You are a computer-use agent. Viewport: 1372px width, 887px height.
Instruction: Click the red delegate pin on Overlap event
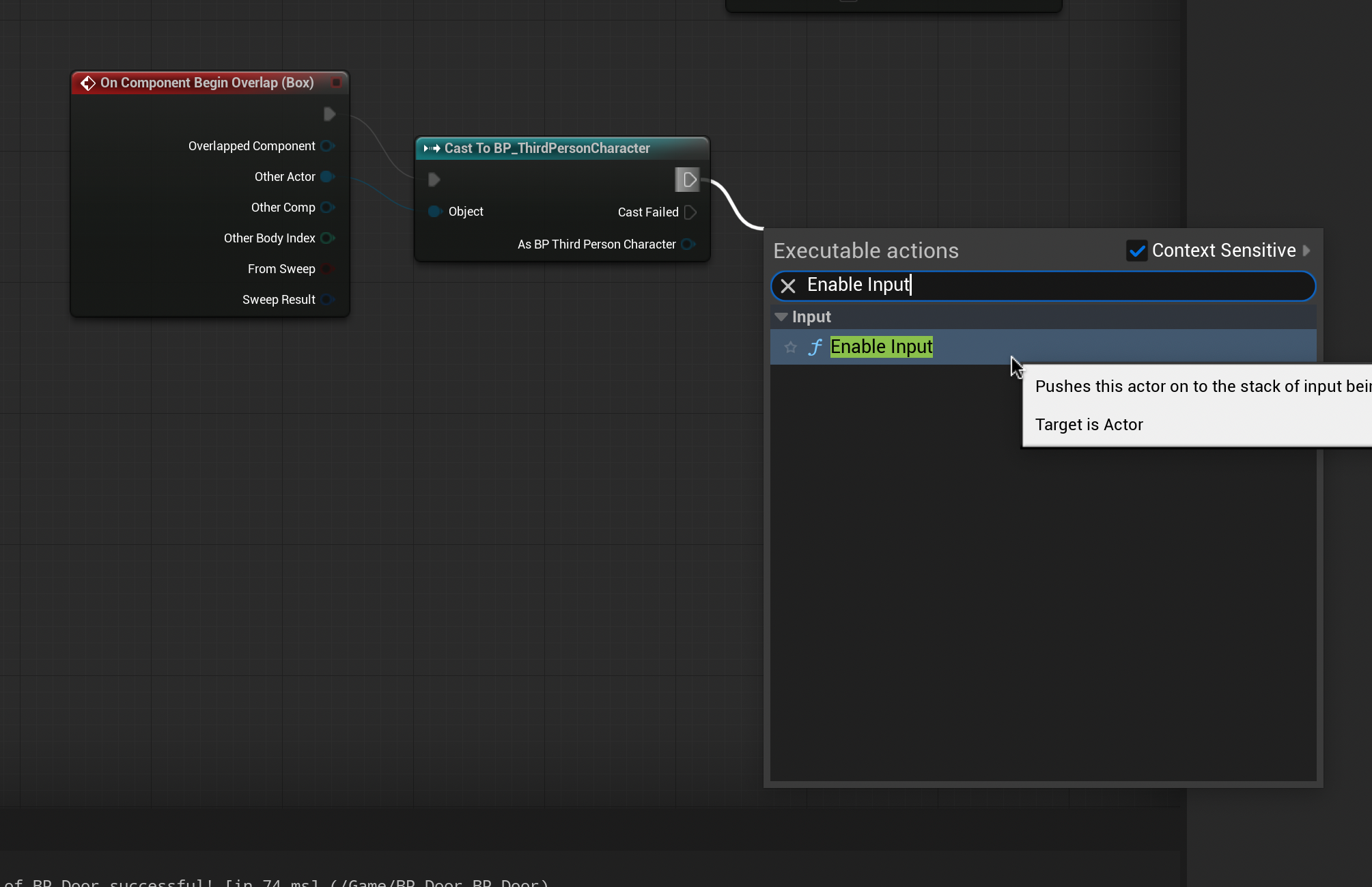point(336,83)
